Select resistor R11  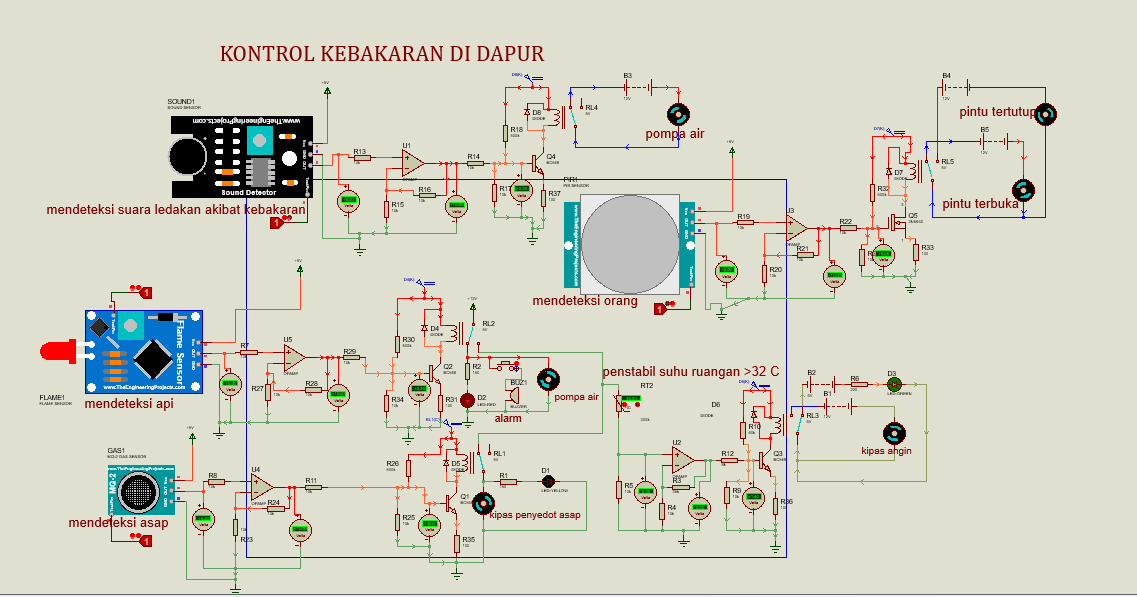tap(313, 487)
